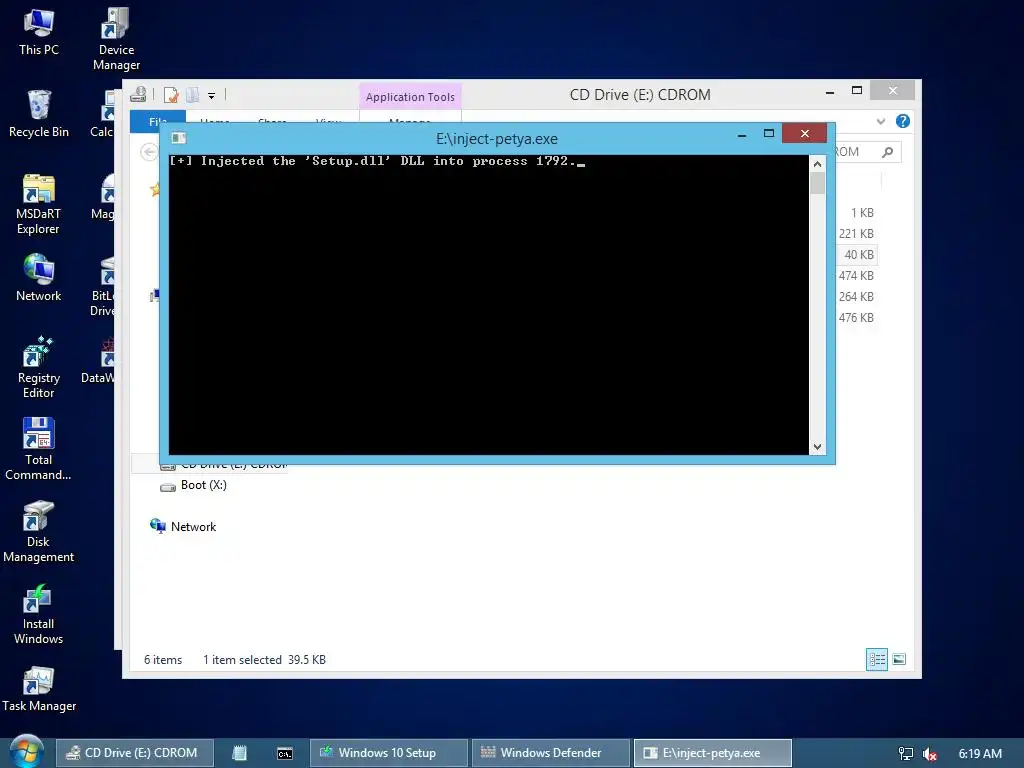Expand the Explorer ribbon chevron

881,121
